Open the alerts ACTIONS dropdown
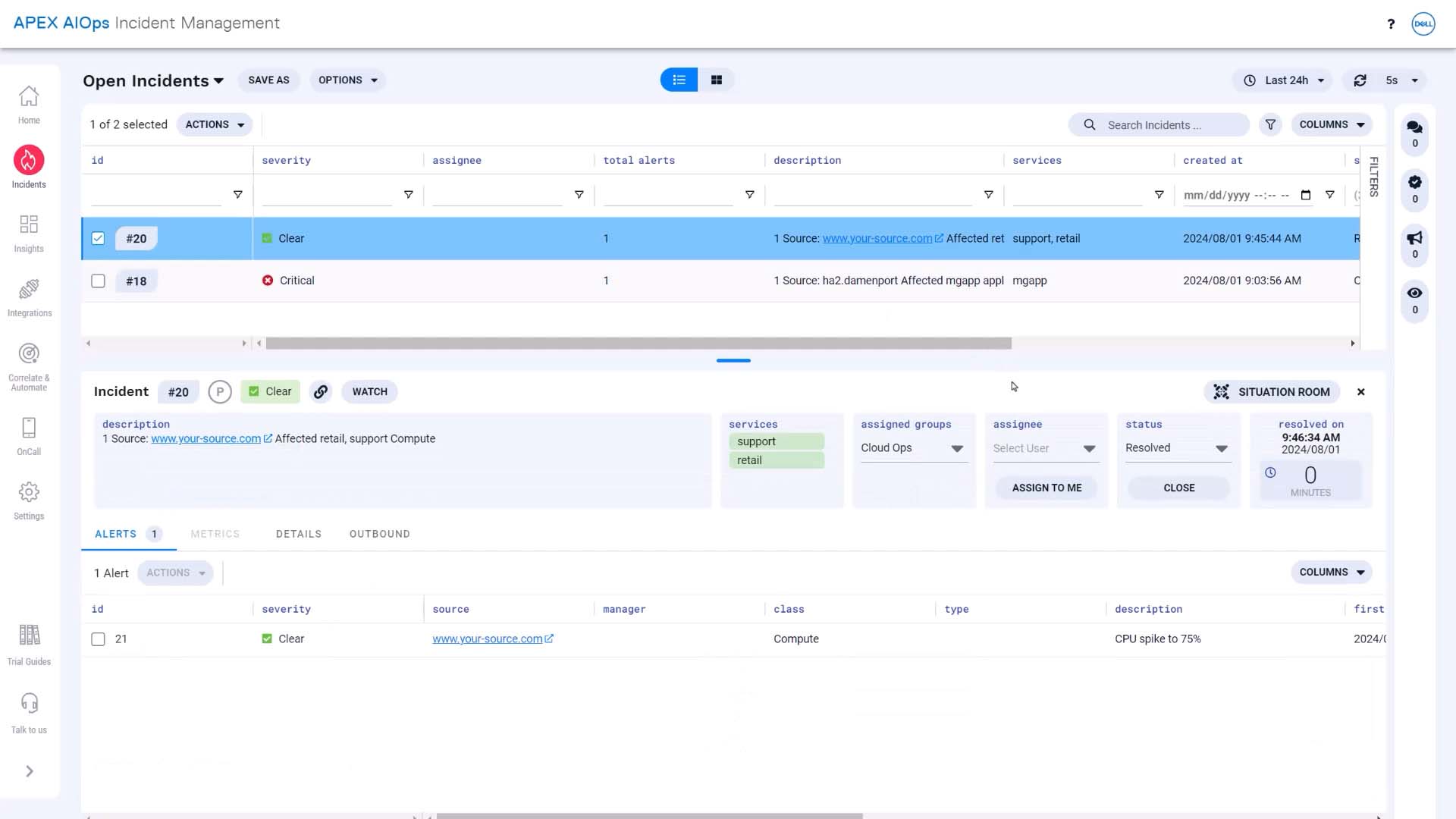This screenshot has width=1456, height=819. [176, 573]
